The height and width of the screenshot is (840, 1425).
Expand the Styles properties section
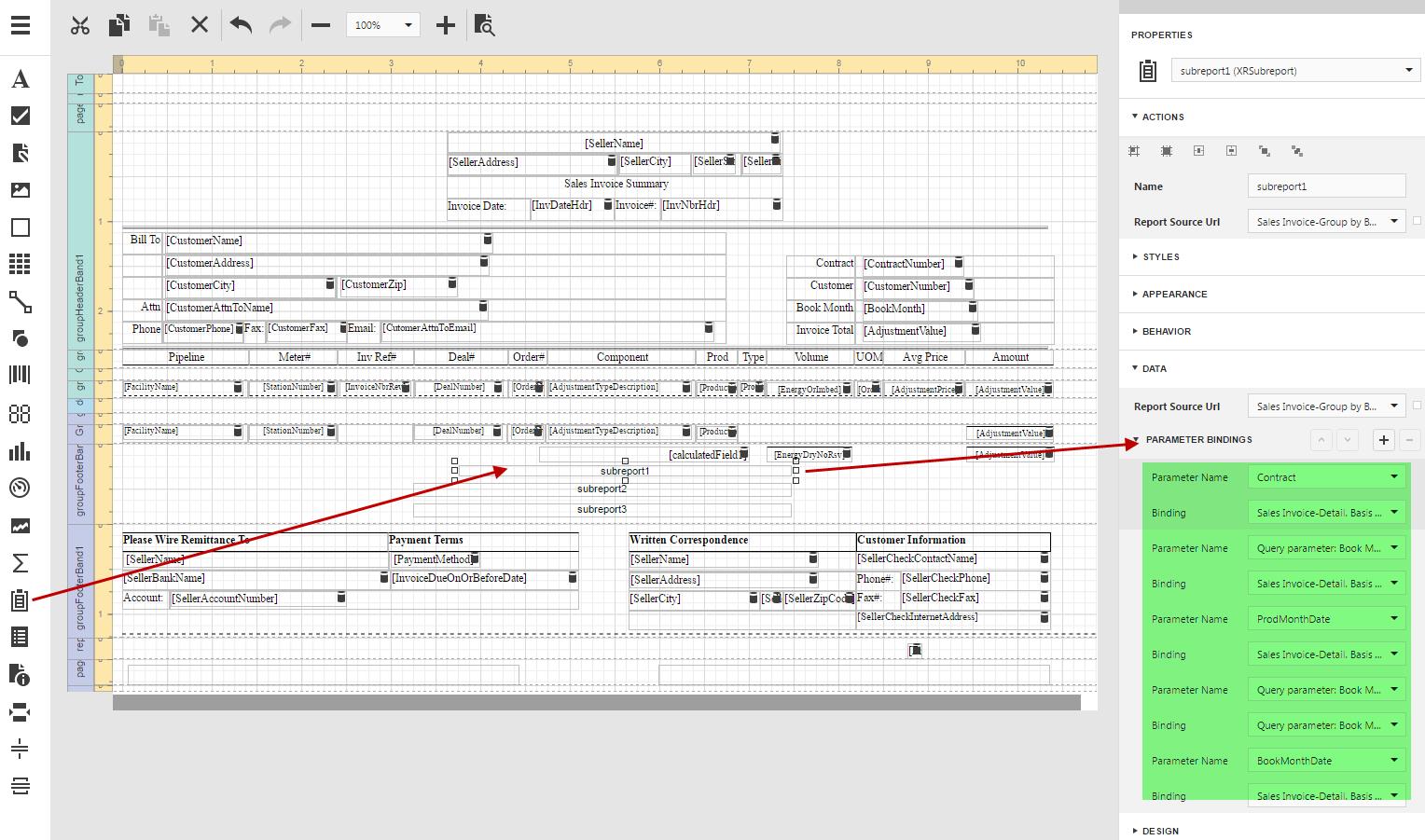tap(1160, 256)
